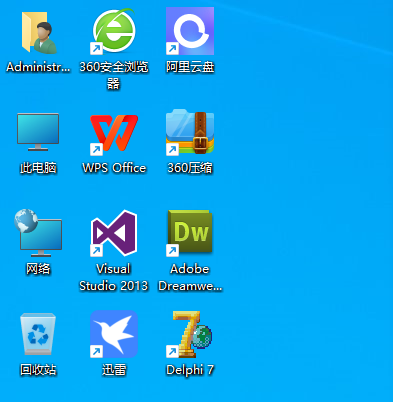Viewport: 393px width, 402px height.
Task: Click the "Adobe Dreamwe..." truncated label
Action: [190, 277]
